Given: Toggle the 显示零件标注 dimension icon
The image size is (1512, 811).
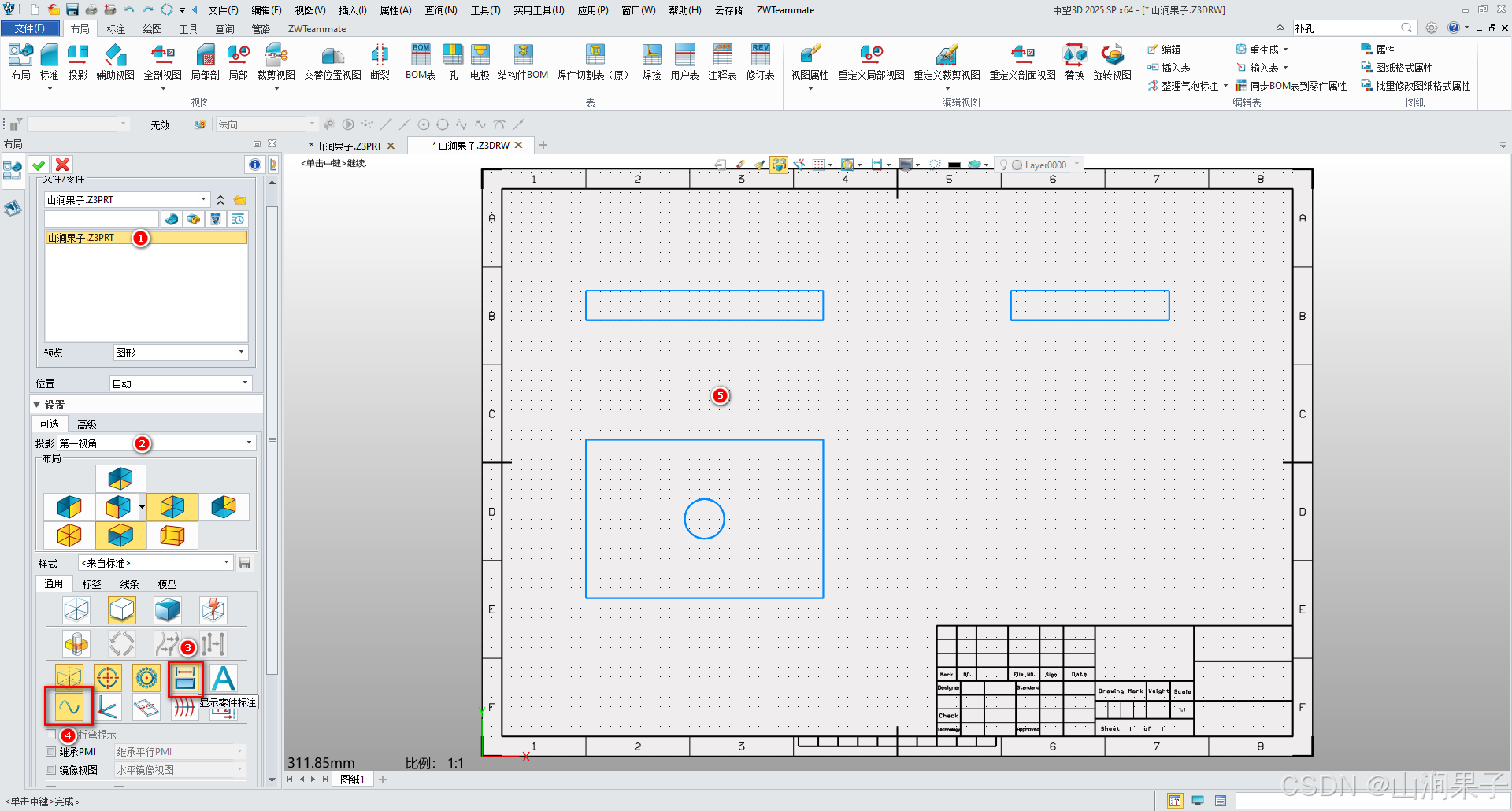Looking at the screenshot, I should 185,678.
